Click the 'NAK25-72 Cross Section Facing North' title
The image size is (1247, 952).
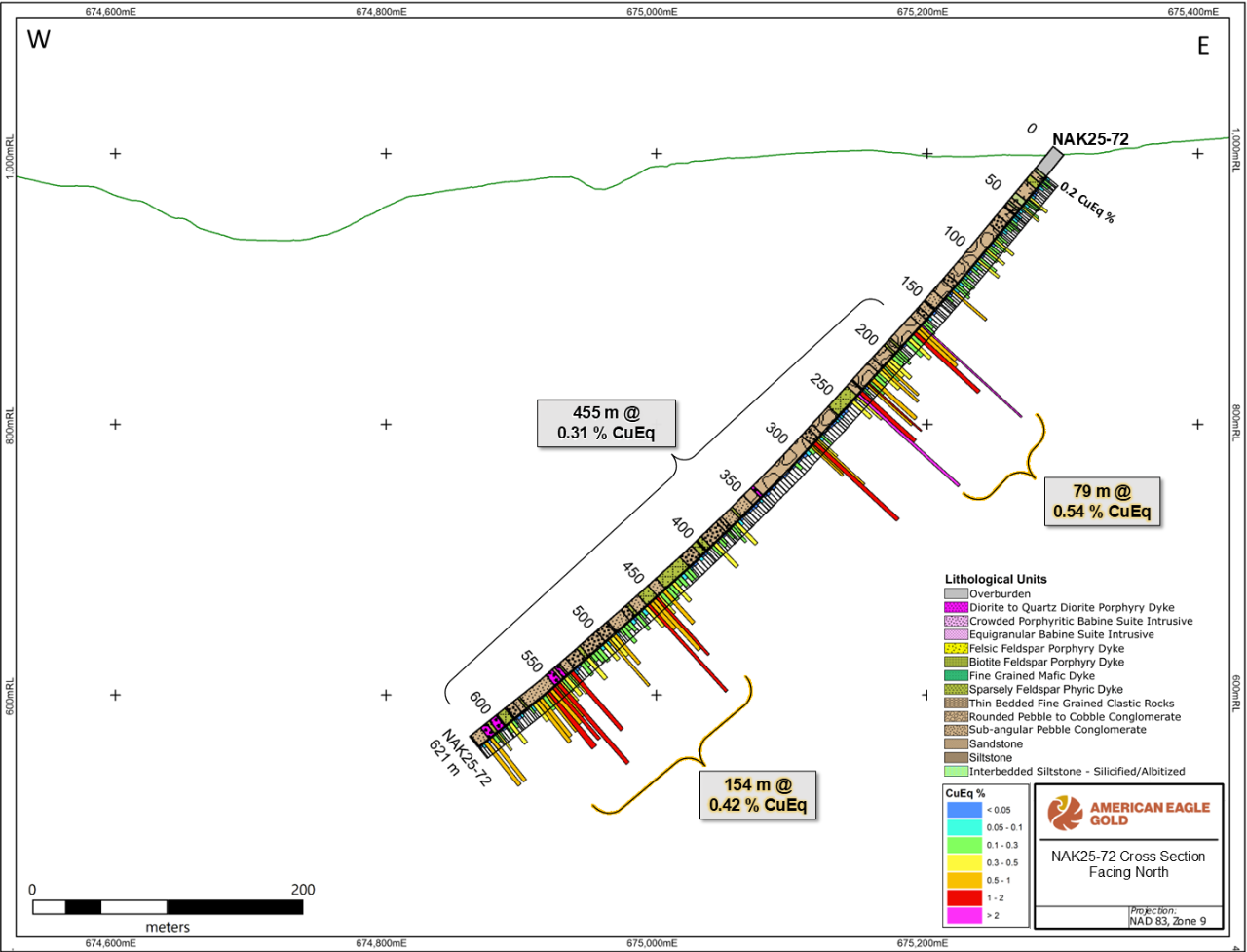click(1127, 863)
